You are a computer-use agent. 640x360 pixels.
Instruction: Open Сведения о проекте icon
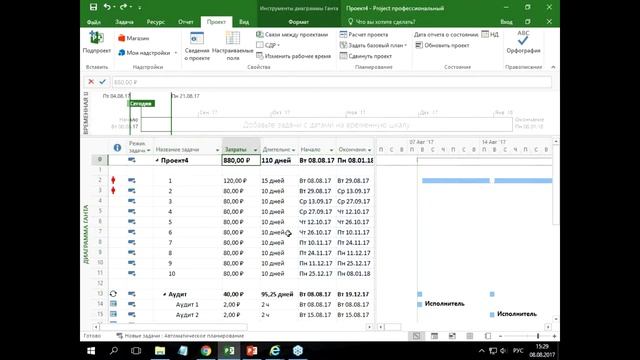pos(197,38)
